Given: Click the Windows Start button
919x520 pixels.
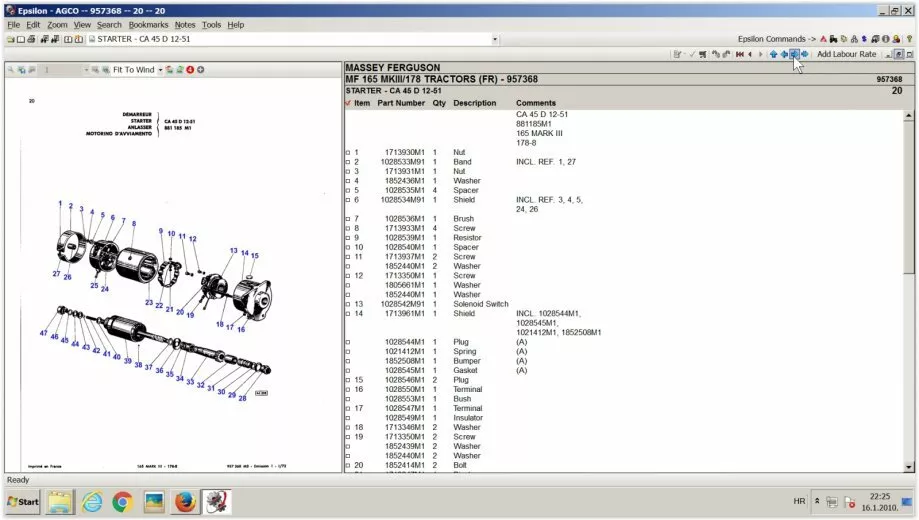Looking at the screenshot, I should pos(23,502).
